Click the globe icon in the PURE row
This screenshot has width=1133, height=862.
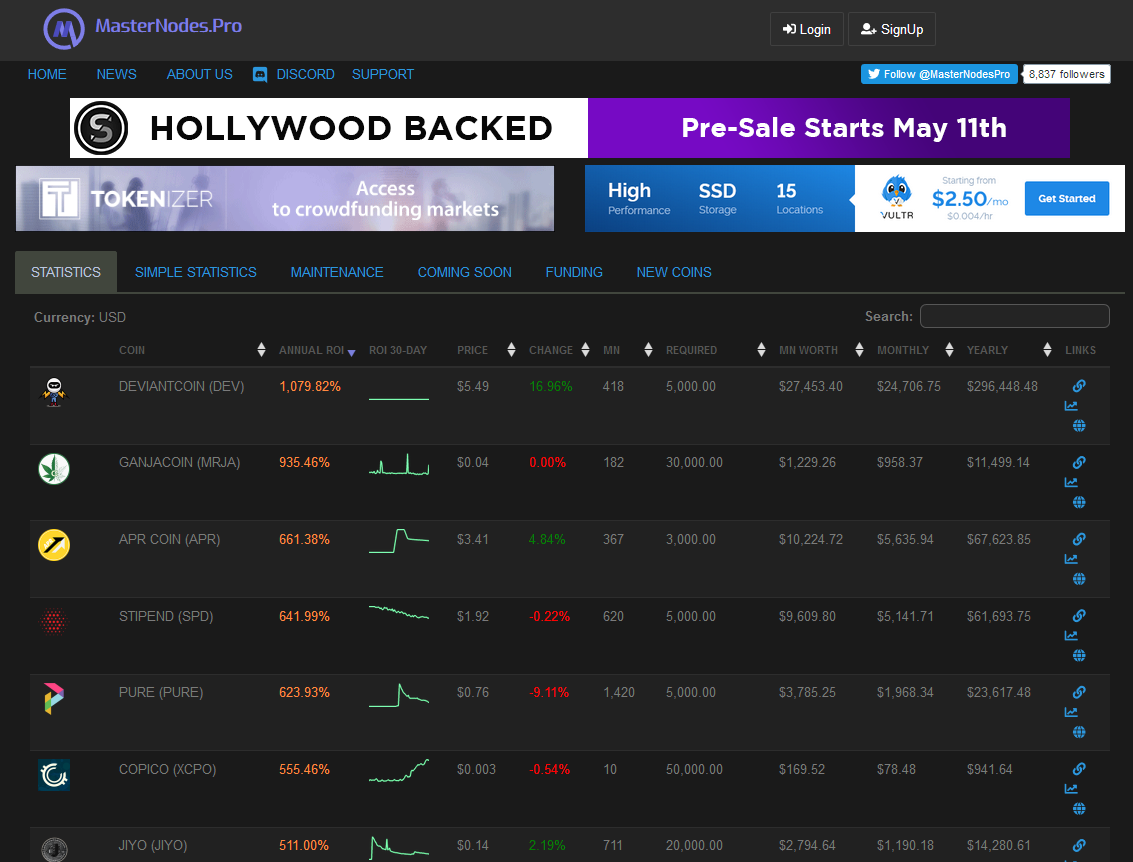click(1079, 732)
